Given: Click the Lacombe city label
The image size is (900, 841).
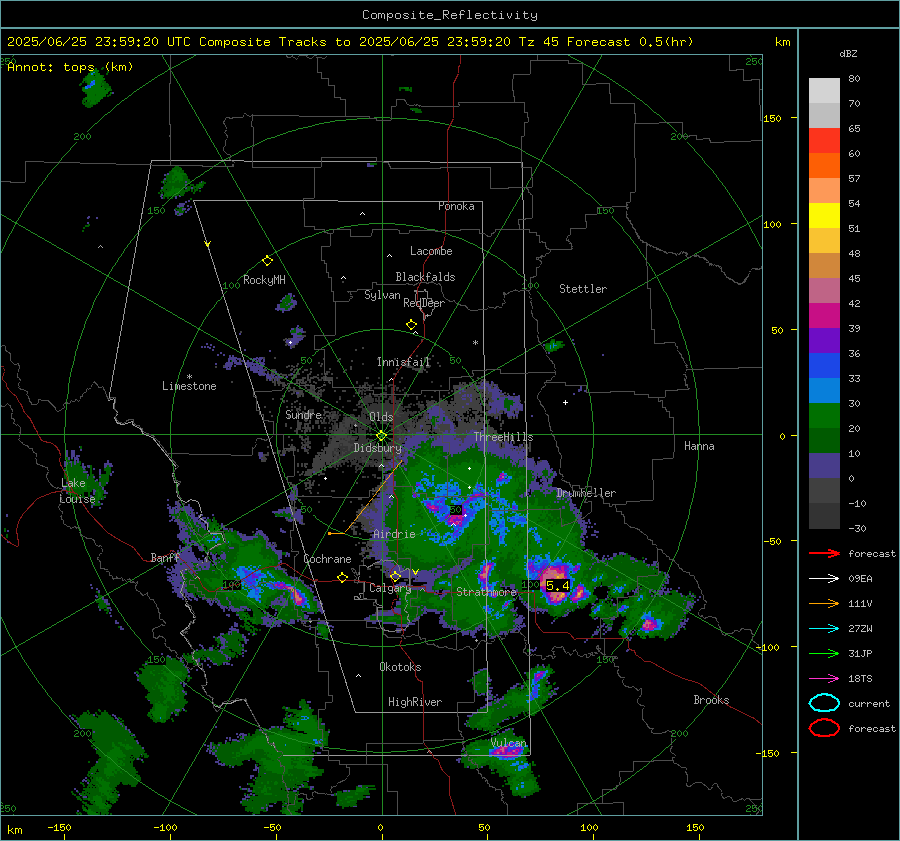Looking at the screenshot, I should (x=431, y=251).
